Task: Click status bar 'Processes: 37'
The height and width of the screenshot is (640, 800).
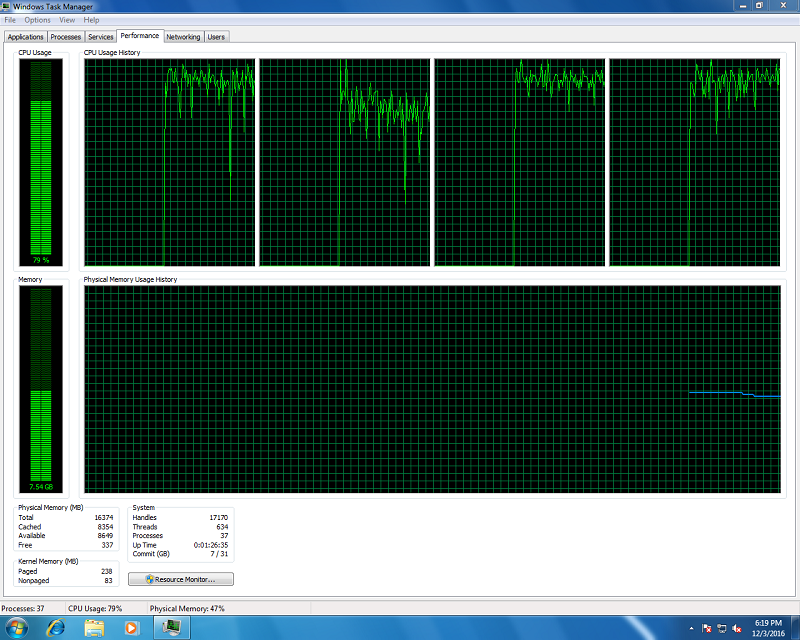Action: point(23,608)
